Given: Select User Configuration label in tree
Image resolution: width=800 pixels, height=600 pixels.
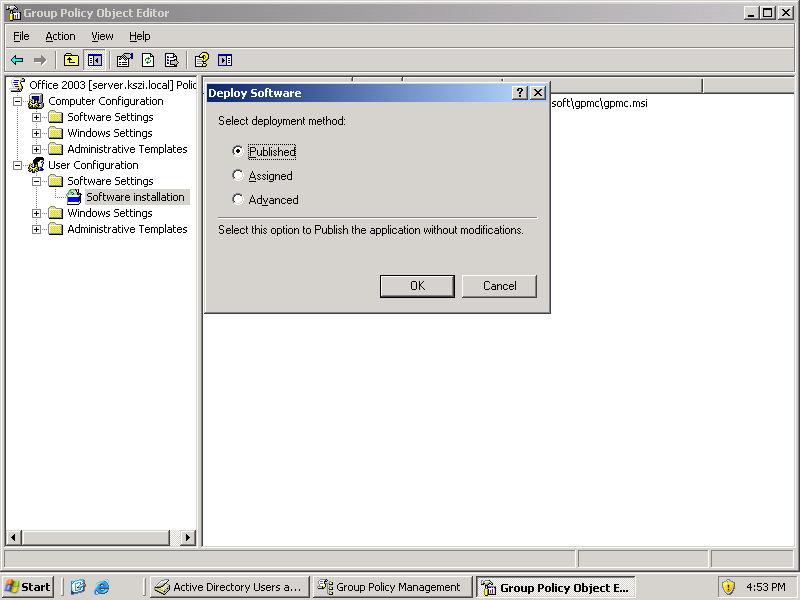Looking at the screenshot, I should click(x=93, y=165).
